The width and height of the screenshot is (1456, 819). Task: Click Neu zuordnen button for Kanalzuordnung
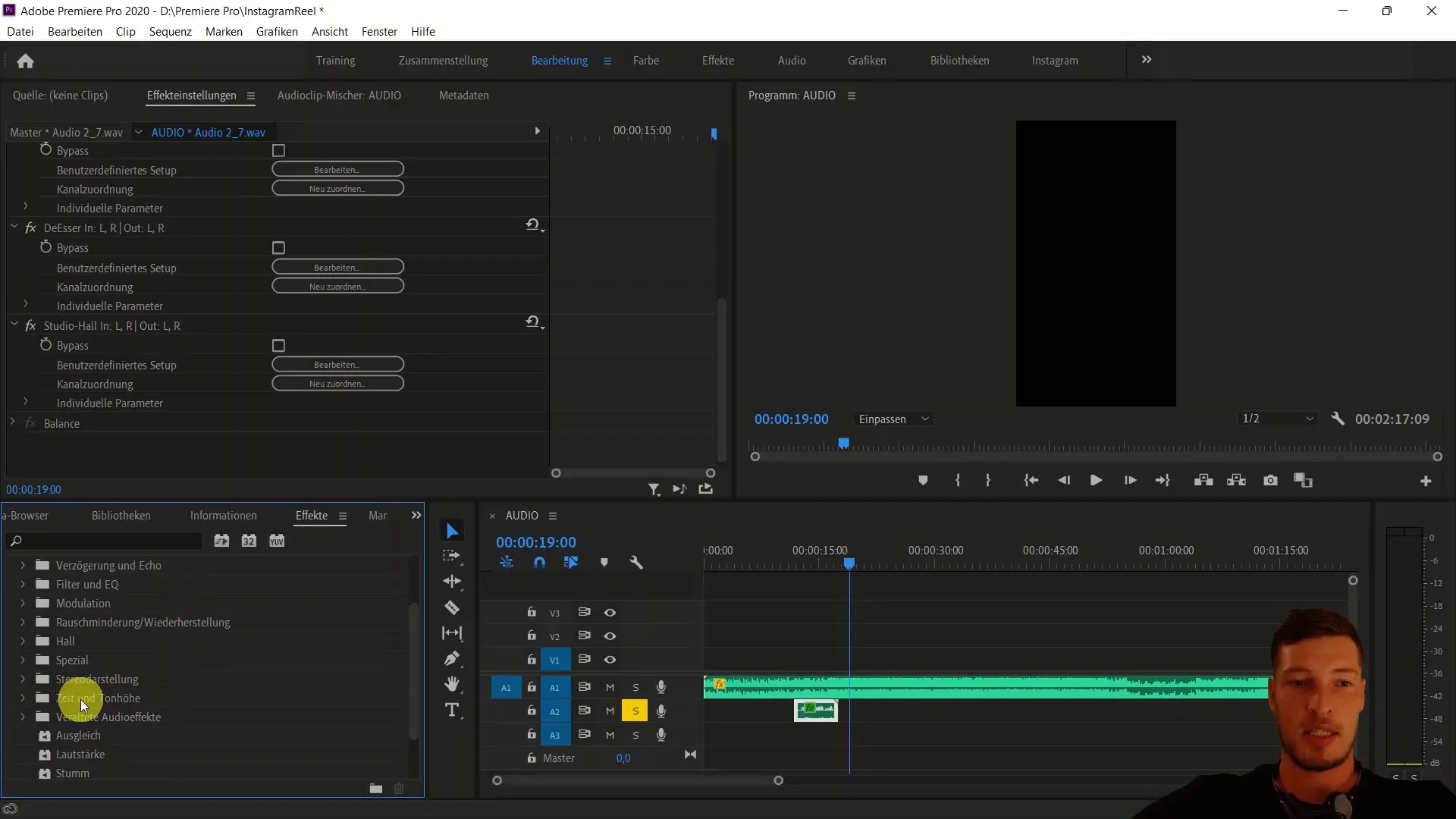coord(338,189)
